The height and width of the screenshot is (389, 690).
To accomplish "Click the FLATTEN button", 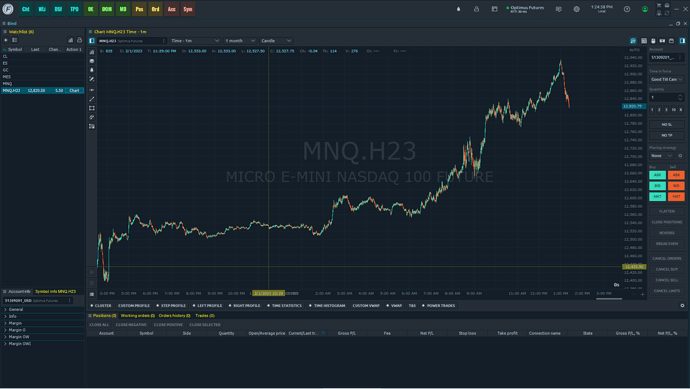I will pos(667,211).
